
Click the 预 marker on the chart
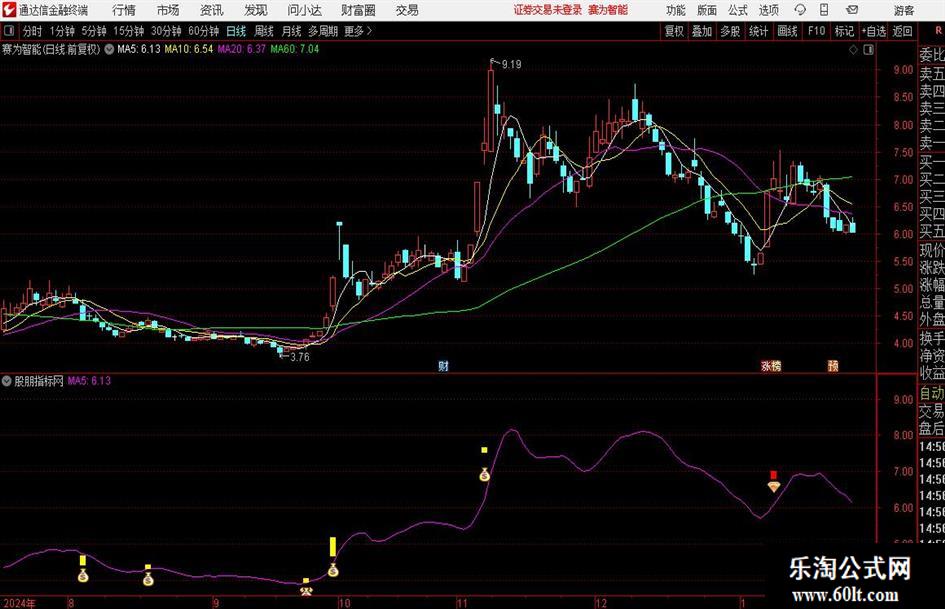pyautogui.click(x=833, y=366)
